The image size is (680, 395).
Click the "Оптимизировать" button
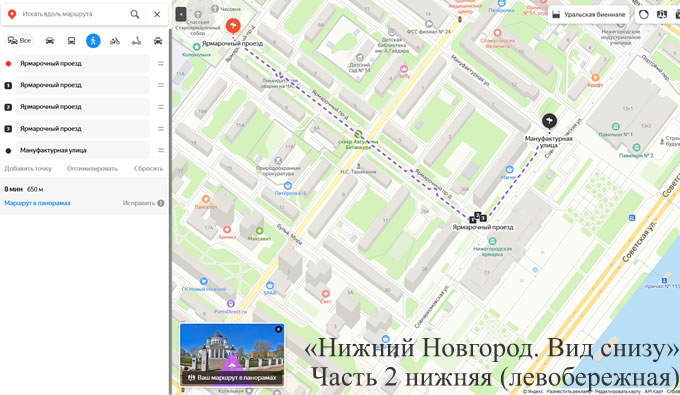92,169
